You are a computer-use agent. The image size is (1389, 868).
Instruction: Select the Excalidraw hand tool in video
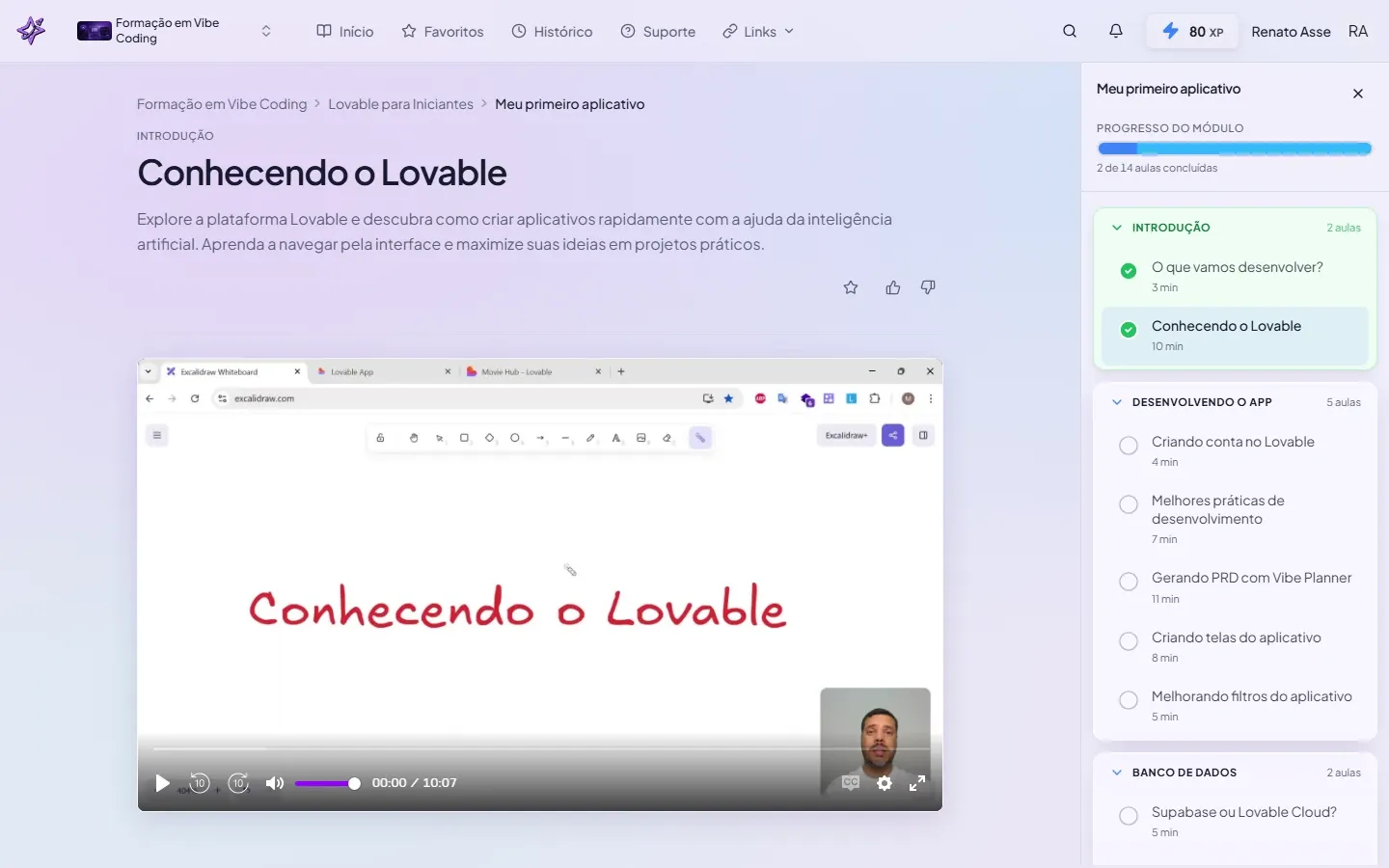coord(414,438)
